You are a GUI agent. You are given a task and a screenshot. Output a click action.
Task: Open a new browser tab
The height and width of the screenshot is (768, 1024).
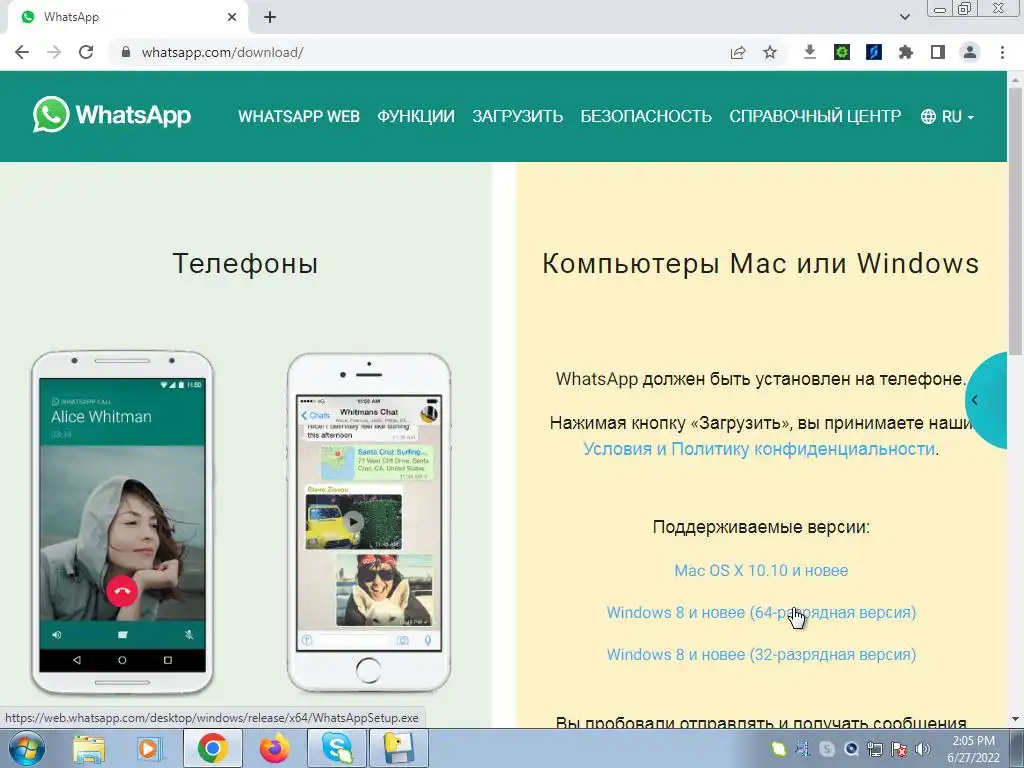[270, 17]
